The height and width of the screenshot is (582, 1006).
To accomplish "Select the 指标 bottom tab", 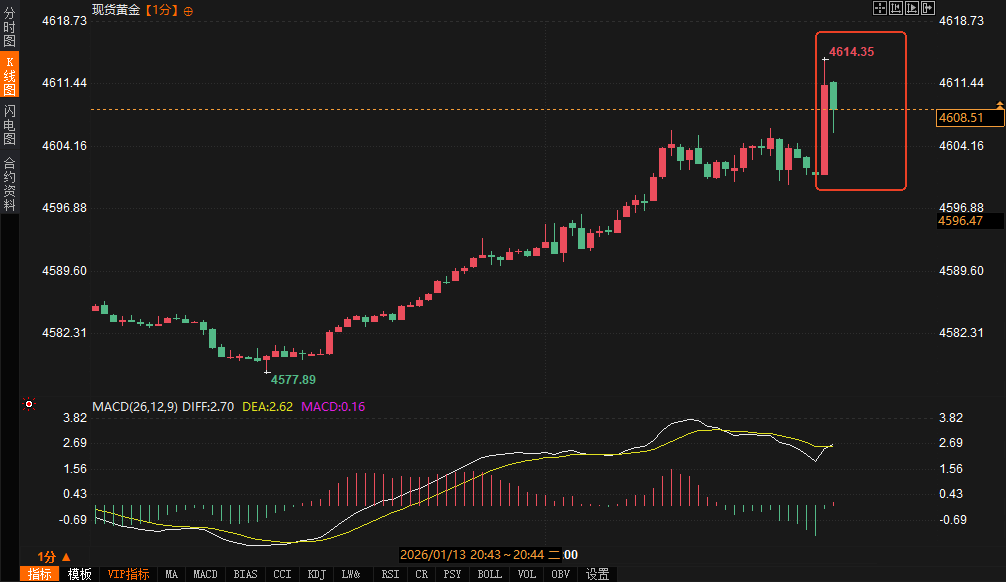I will (39, 574).
